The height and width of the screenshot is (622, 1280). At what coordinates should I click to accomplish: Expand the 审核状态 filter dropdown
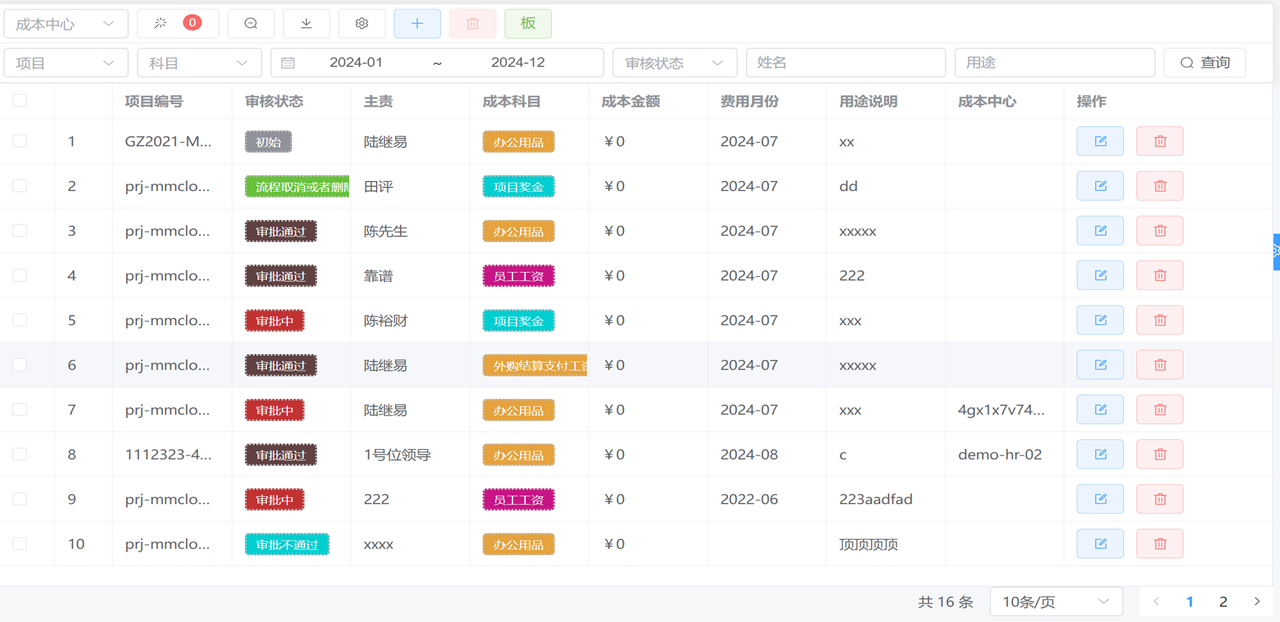(x=674, y=63)
